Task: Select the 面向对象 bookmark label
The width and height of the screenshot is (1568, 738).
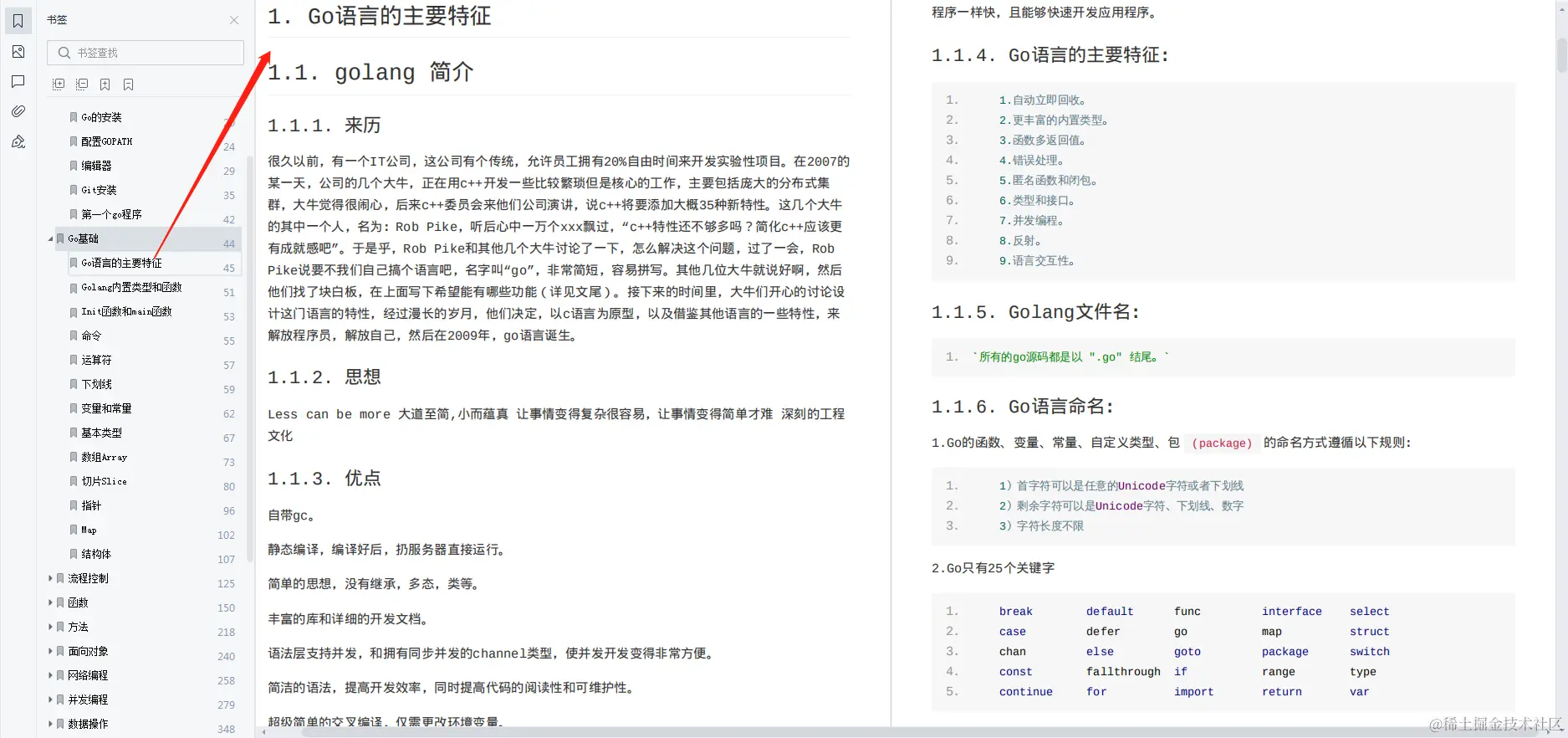Action: pos(88,652)
